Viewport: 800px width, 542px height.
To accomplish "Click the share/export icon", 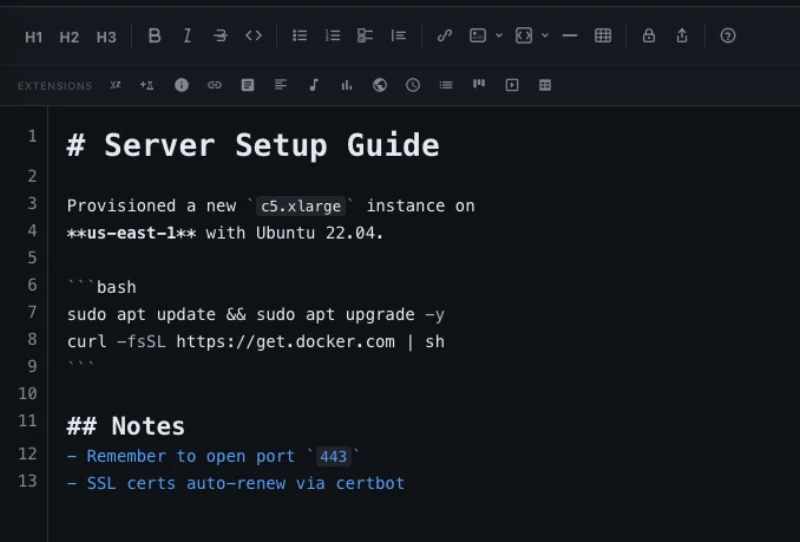I will pyautogui.click(x=682, y=36).
